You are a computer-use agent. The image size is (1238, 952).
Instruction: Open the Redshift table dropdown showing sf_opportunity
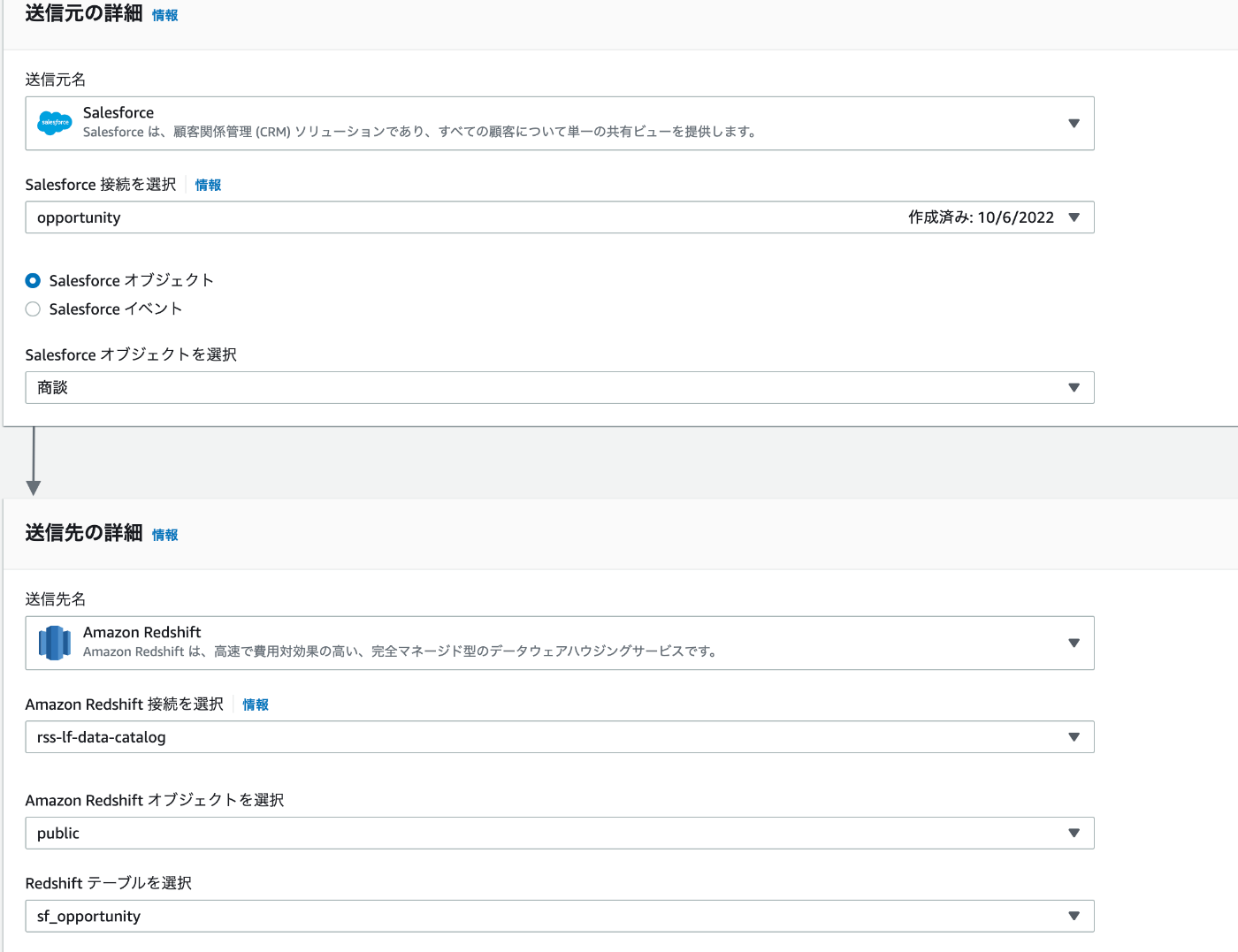[560, 916]
